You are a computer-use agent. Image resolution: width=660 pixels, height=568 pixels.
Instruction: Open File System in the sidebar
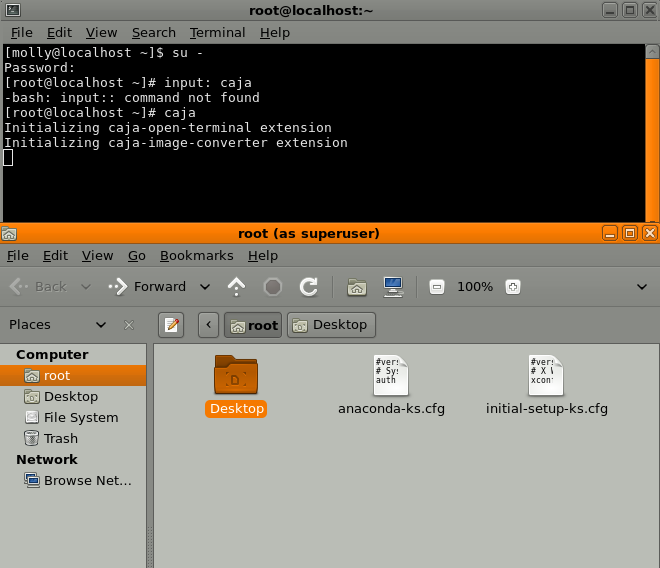pos(73,417)
